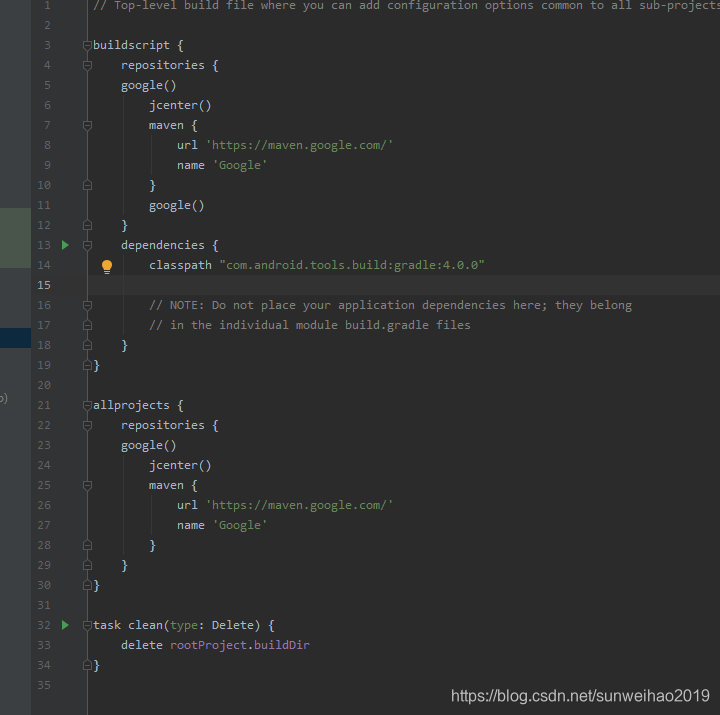
Task: Click the closing fold marker on line 30
Action: tap(87, 585)
